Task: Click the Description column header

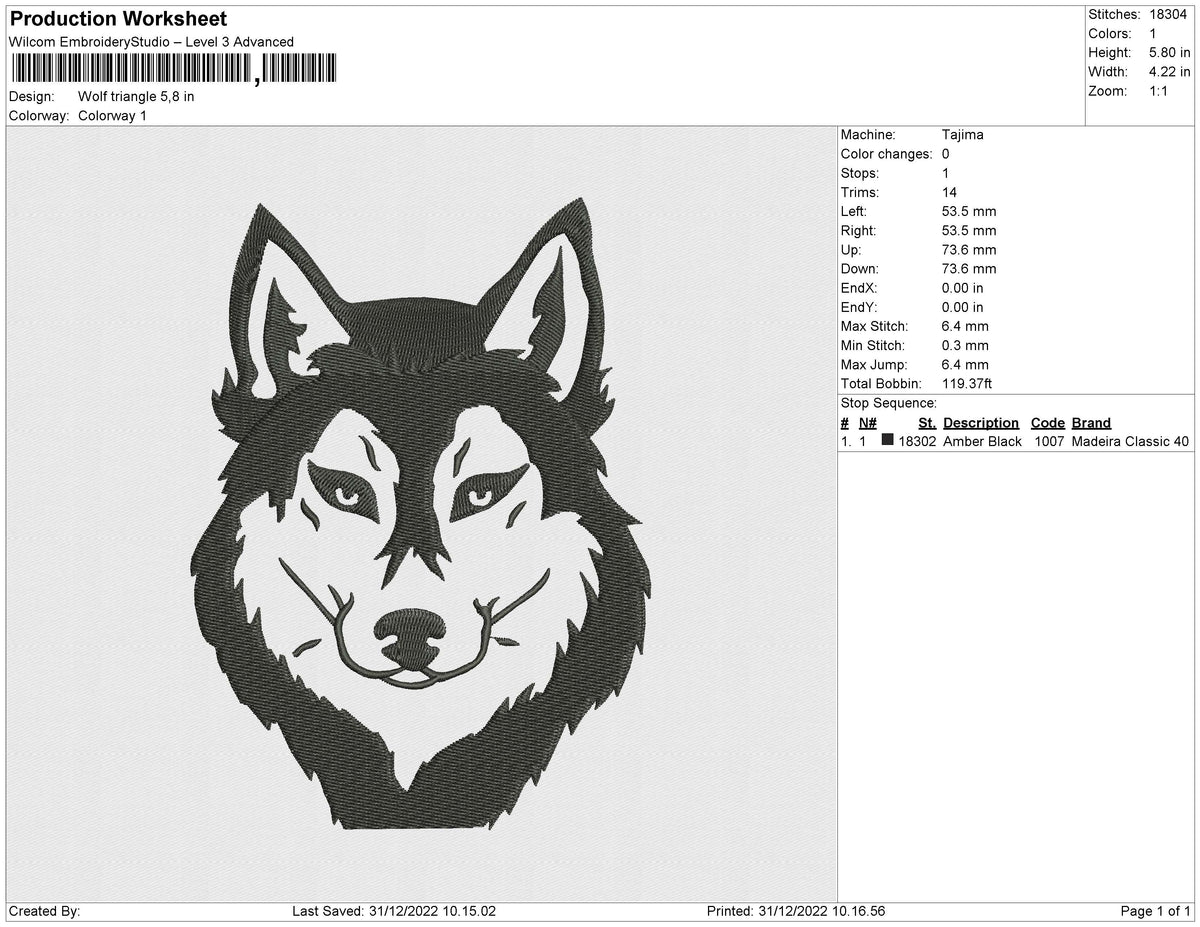Action: tap(981, 422)
